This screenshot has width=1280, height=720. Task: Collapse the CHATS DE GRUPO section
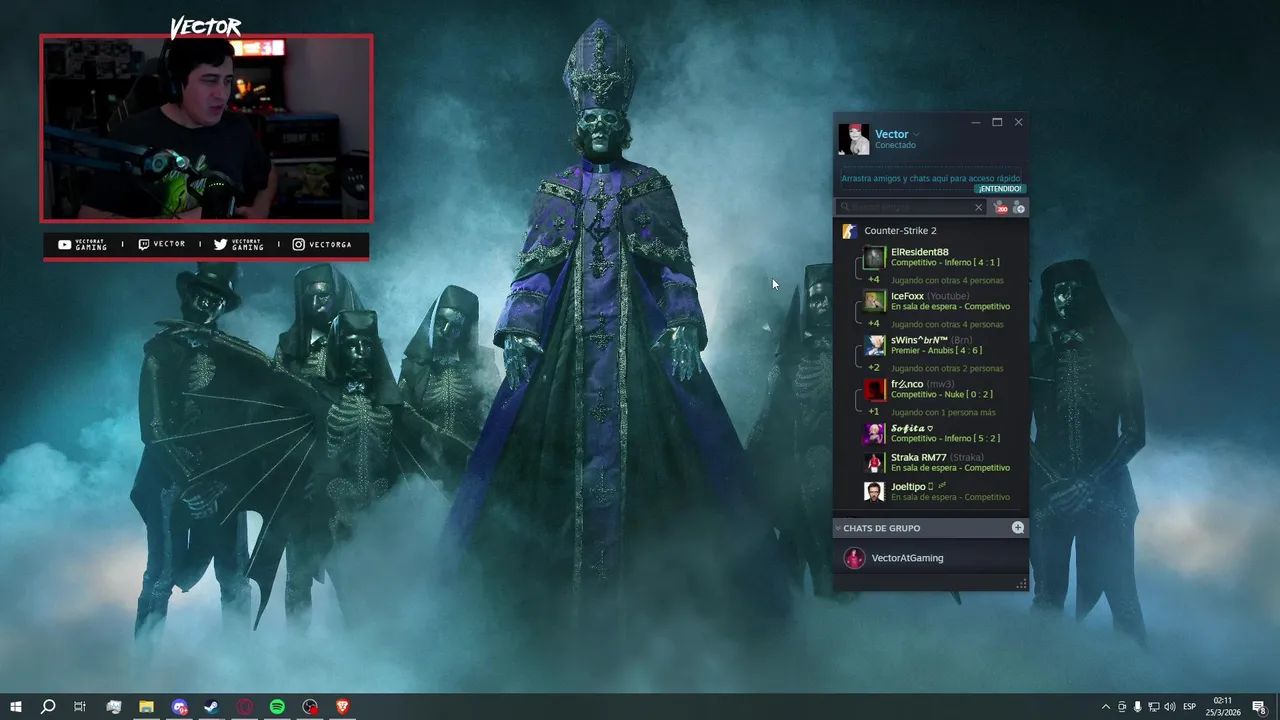838,528
